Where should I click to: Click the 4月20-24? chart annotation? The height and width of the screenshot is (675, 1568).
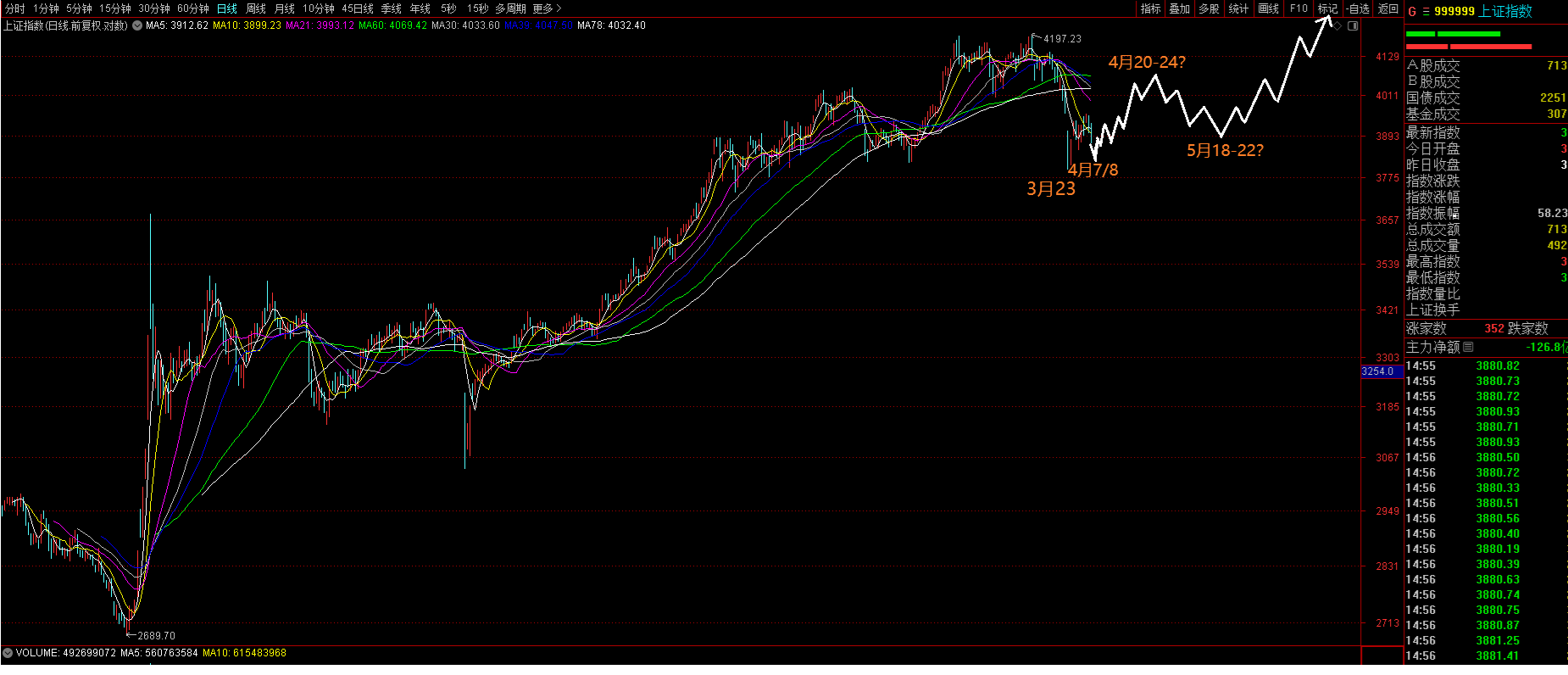pos(1147,62)
